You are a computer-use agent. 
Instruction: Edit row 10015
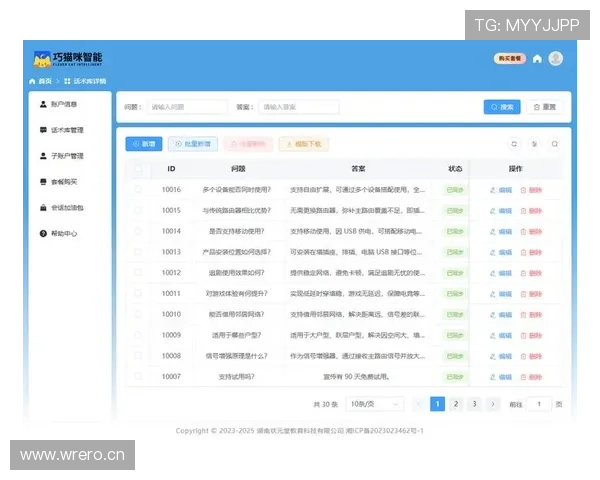point(501,211)
